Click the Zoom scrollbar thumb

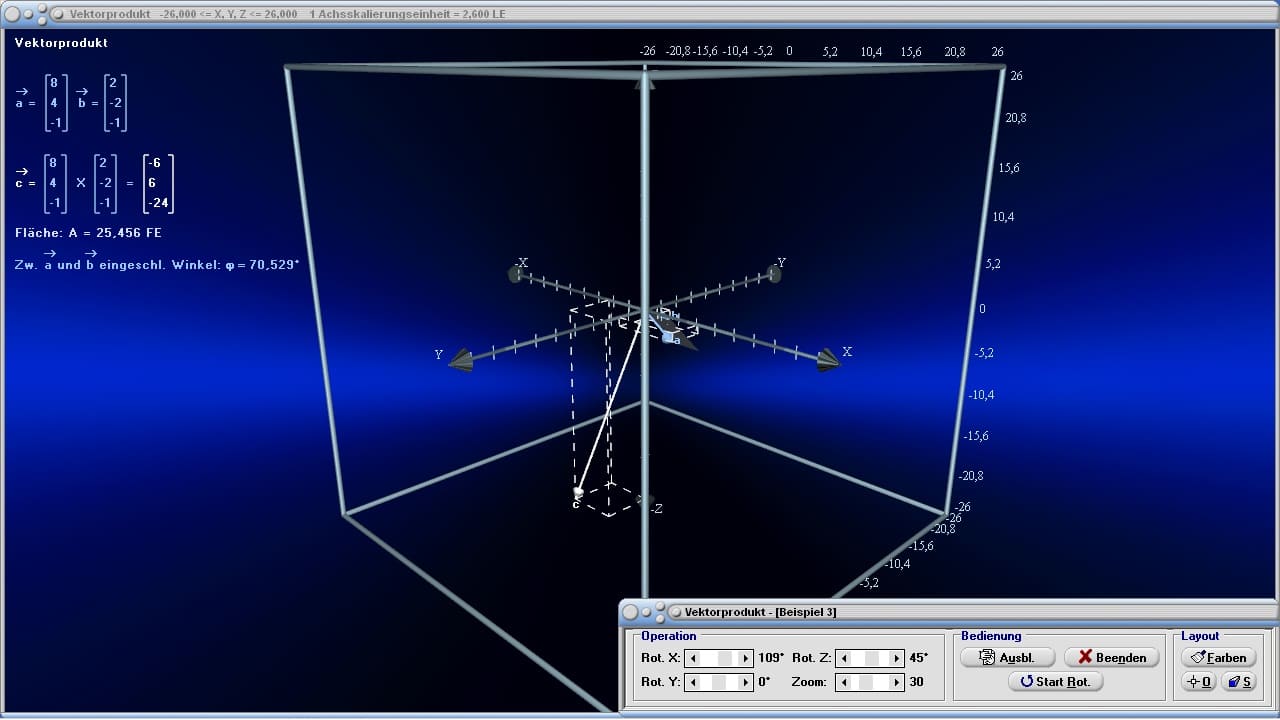[x=866, y=682]
